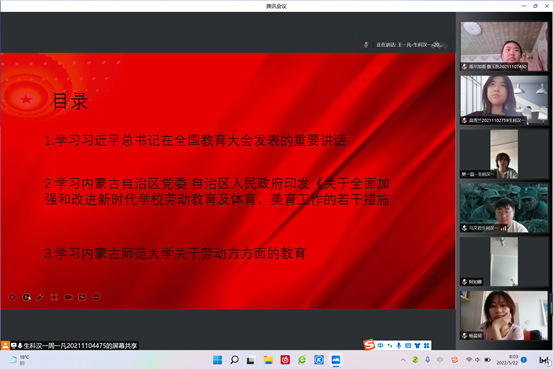This screenshot has height=369, width=553.
Task: Toggle Chinese/English mode in Sogou bar
Action: tap(380, 345)
